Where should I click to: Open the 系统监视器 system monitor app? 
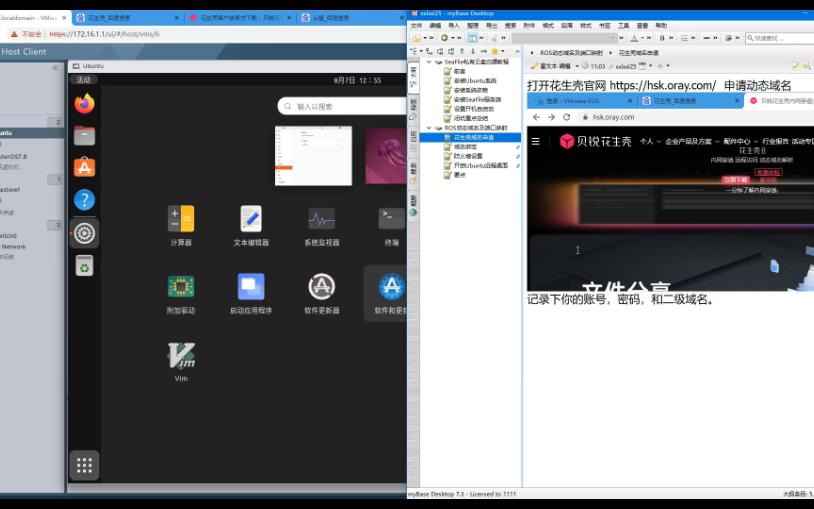(x=322, y=225)
